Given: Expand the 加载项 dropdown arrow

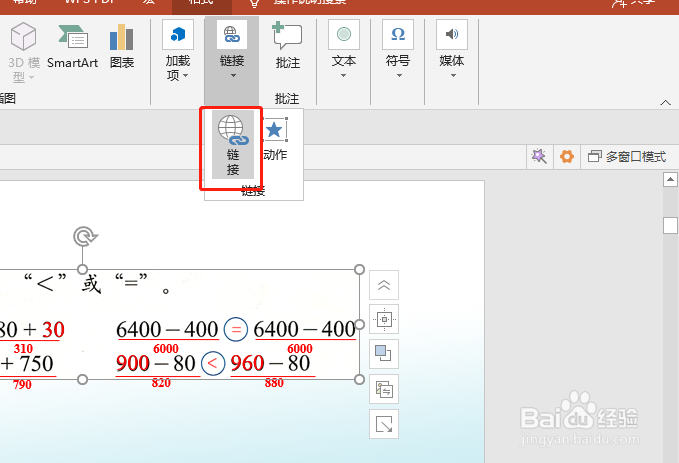Looking at the screenshot, I should 186,75.
